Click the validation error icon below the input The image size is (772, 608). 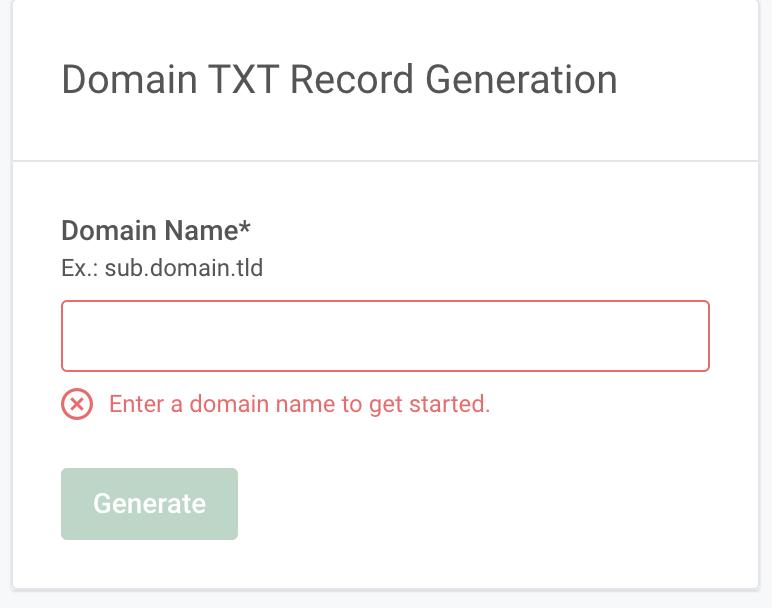(77, 404)
